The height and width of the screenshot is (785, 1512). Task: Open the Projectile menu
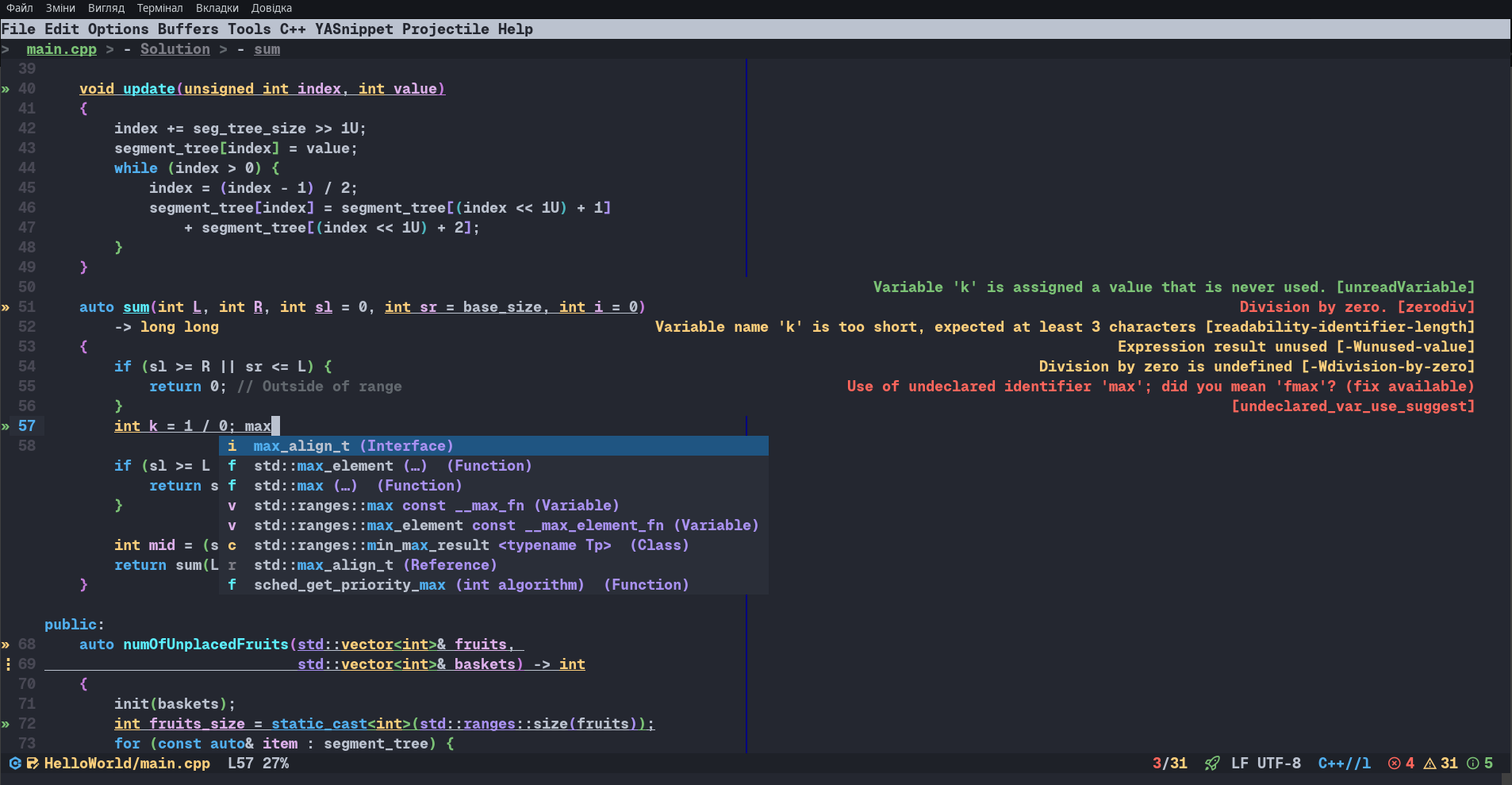click(x=445, y=29)
